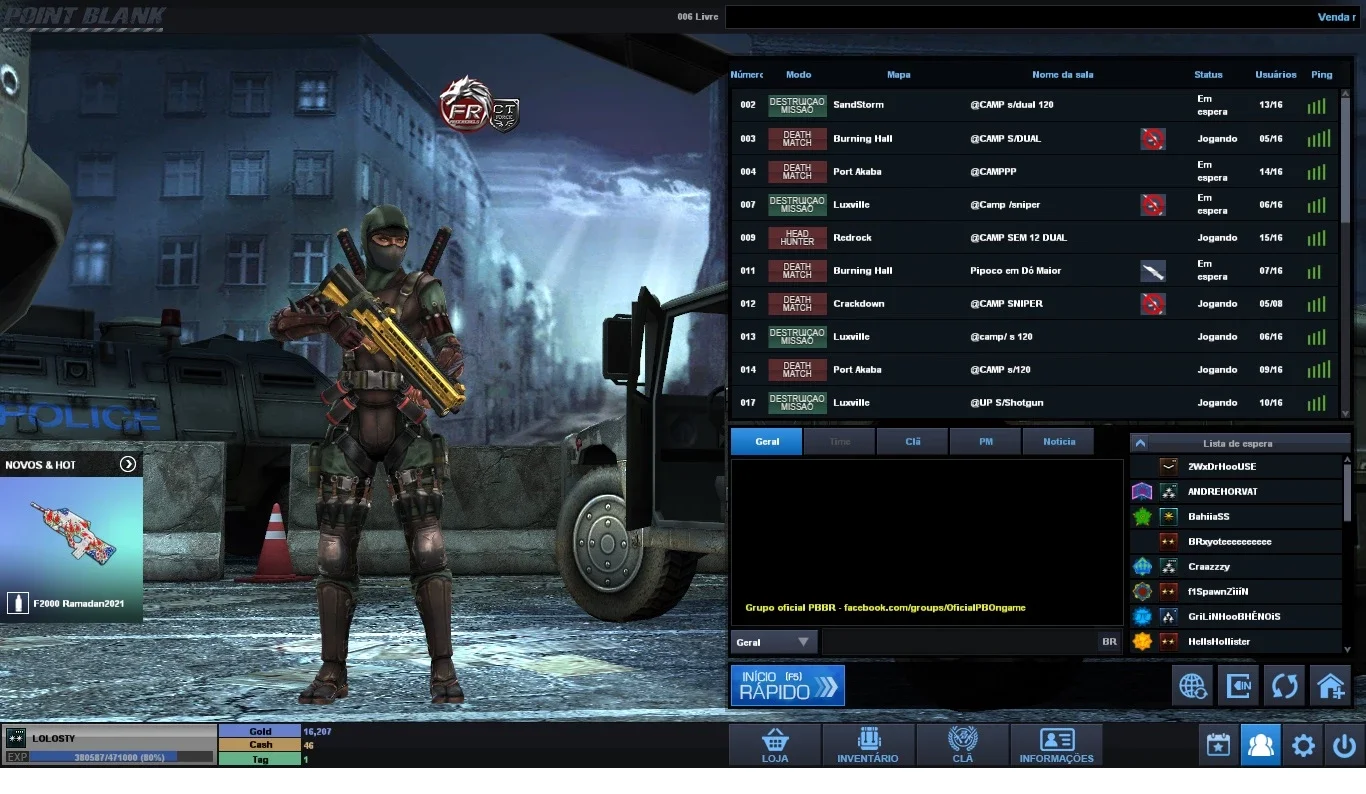The width and height of the screenshot is (1366, 794).
Task: Click the FR Free Rebels team logo
Action: (465, 104)
